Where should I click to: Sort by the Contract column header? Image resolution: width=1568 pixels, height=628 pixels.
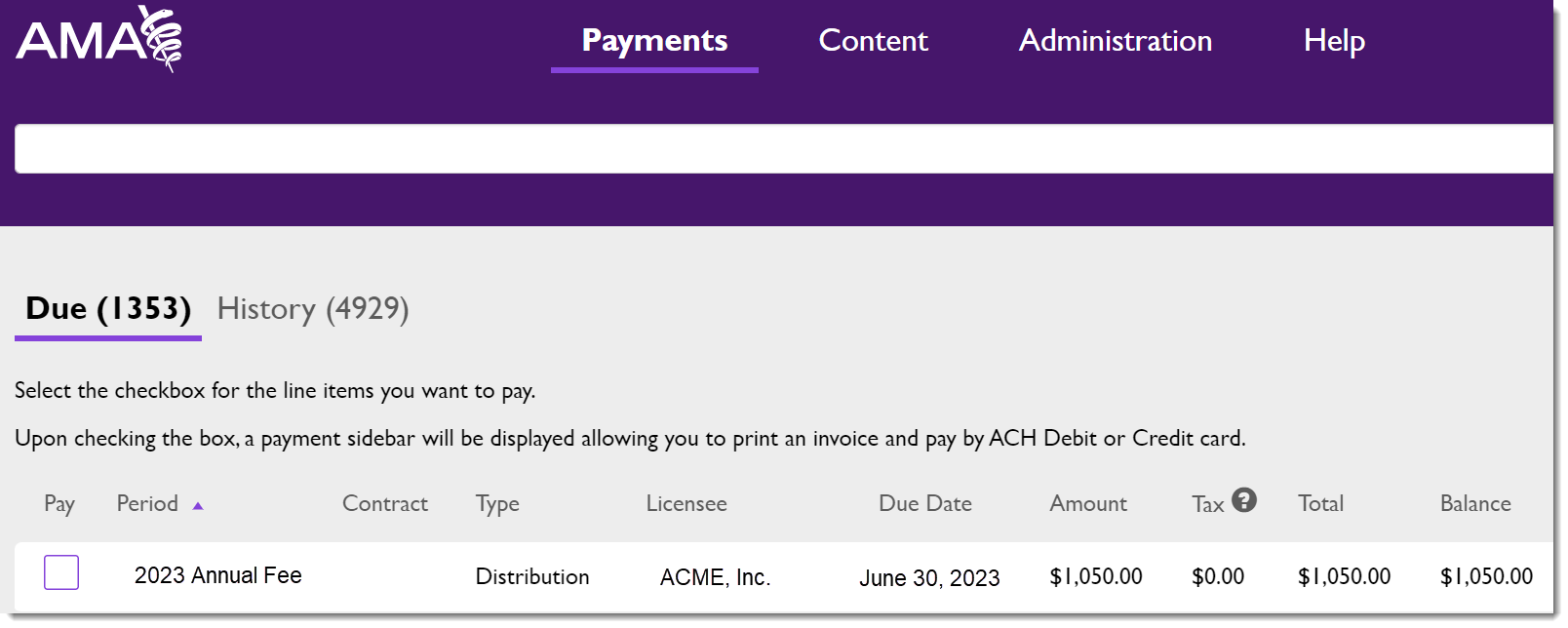click(x=385, y=503)
